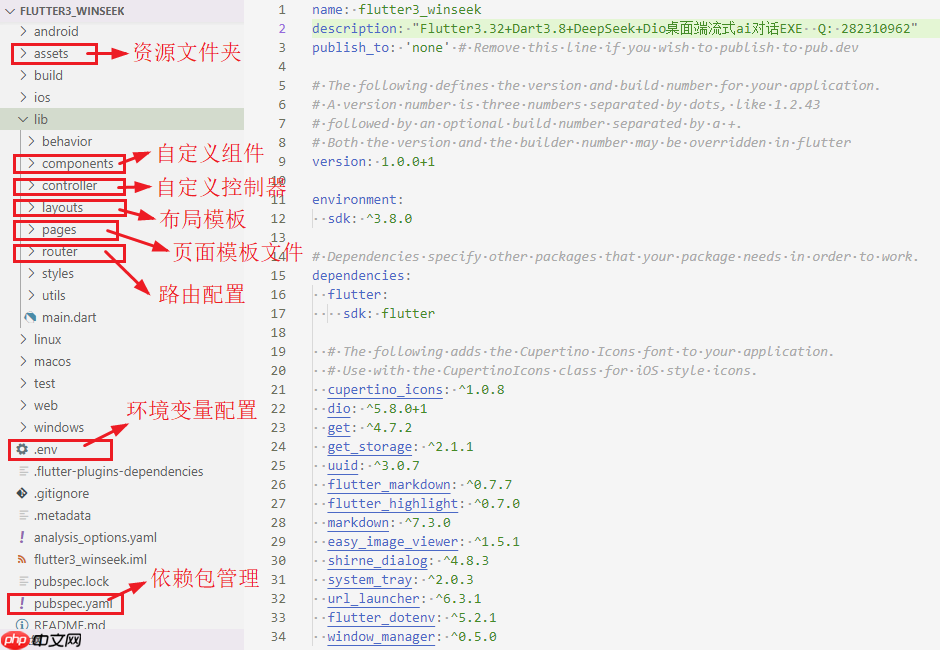Click the '^3.8.0' sdk version value
This screenshot has width=940, height=650.
(x=389, y=219)
